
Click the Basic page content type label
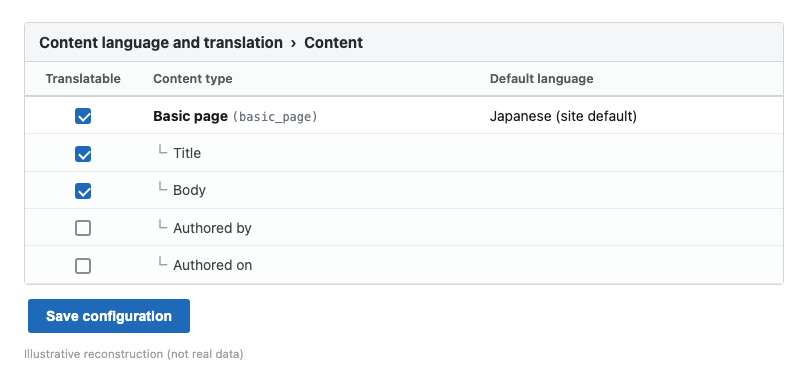point(190,117)
